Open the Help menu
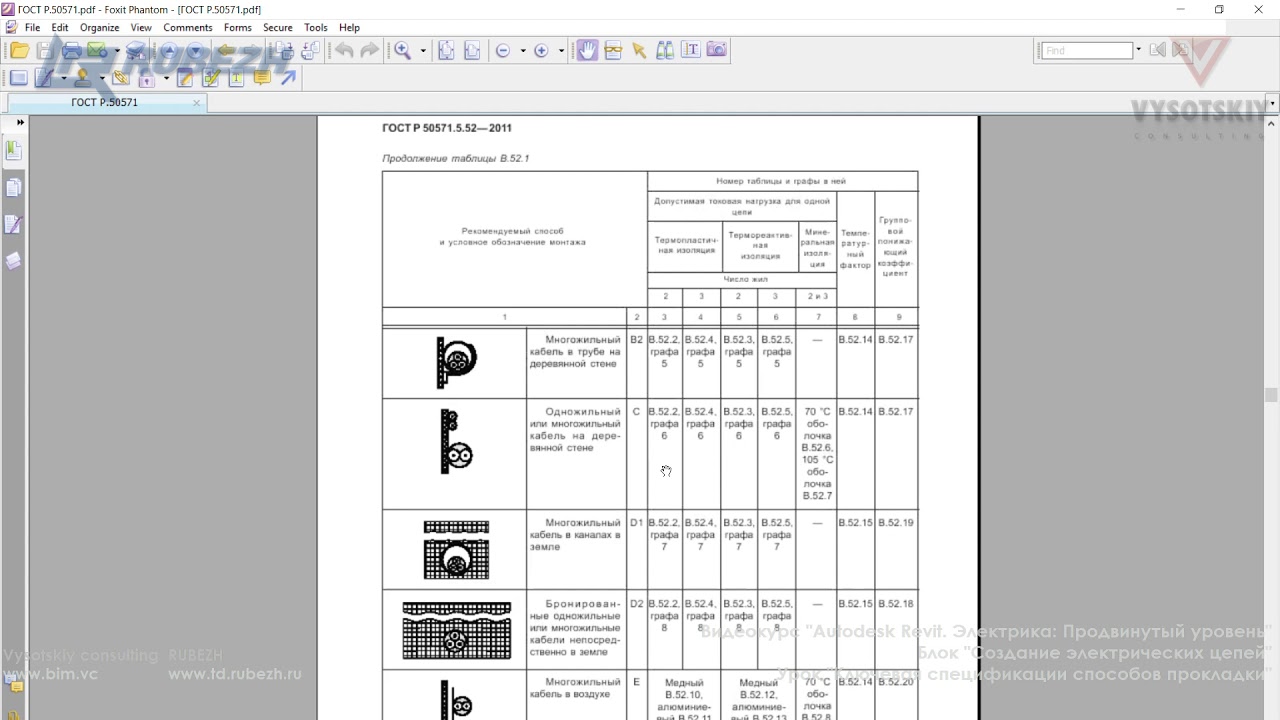This screenshot has width=1280, height=720. pos(349,27)
